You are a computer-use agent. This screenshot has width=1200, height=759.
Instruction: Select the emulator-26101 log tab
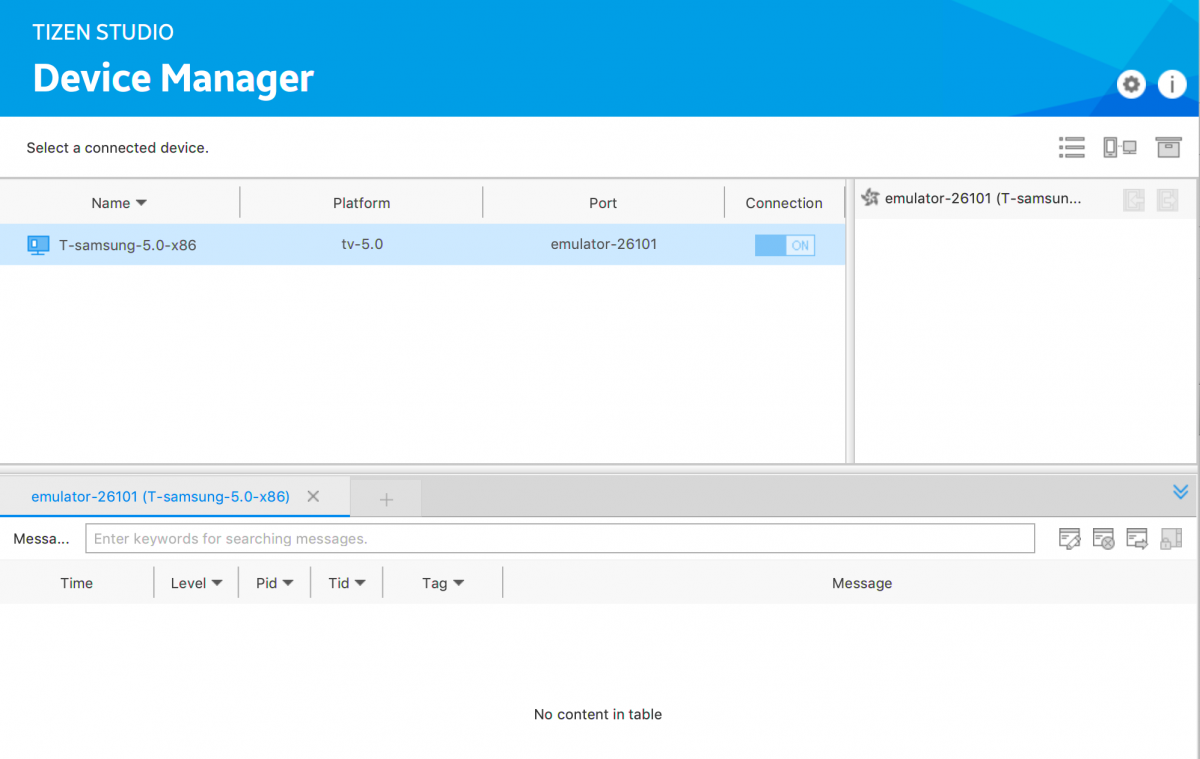click(x=160, y=497)
